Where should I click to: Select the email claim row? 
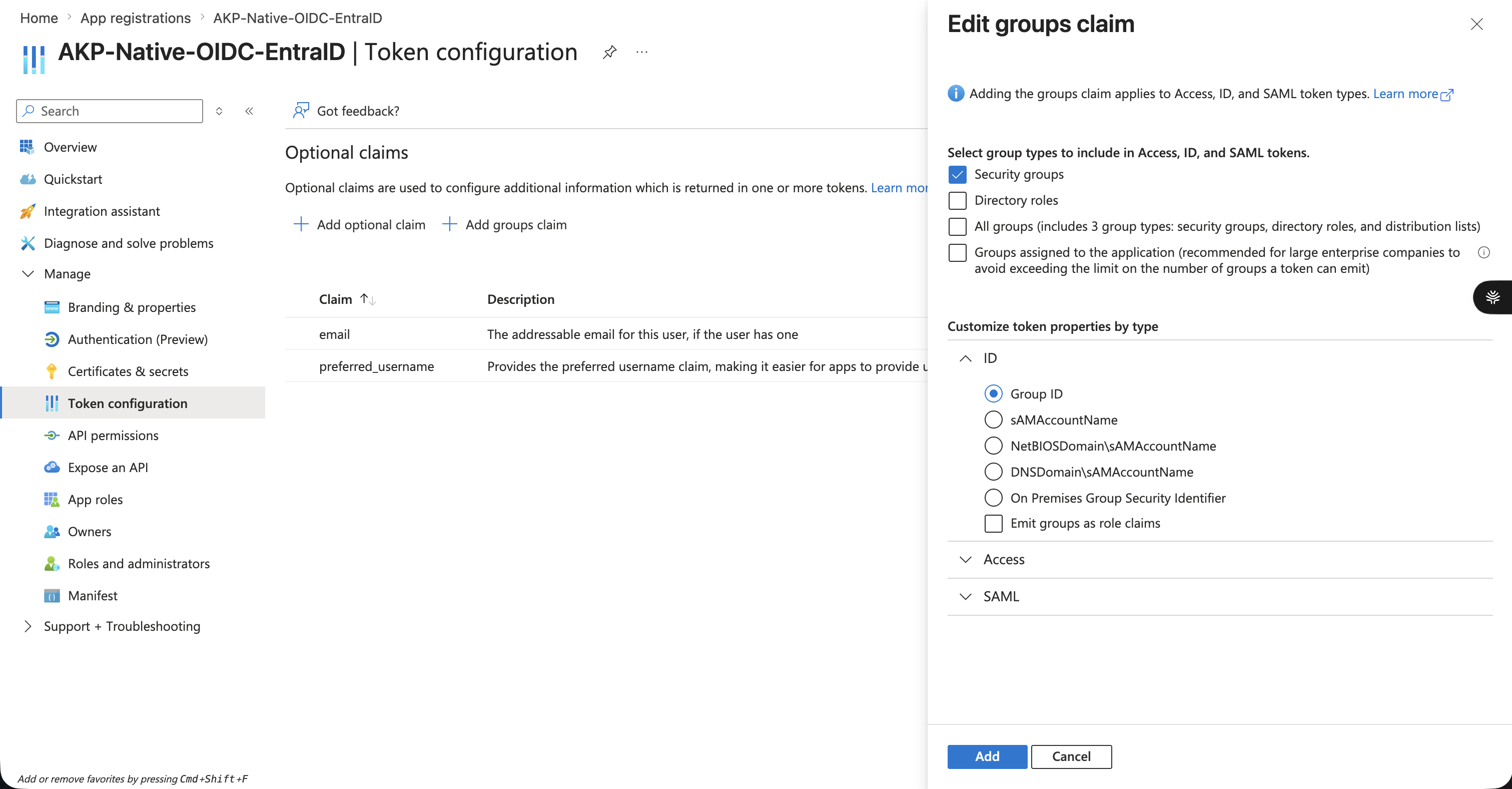[606, 334]
